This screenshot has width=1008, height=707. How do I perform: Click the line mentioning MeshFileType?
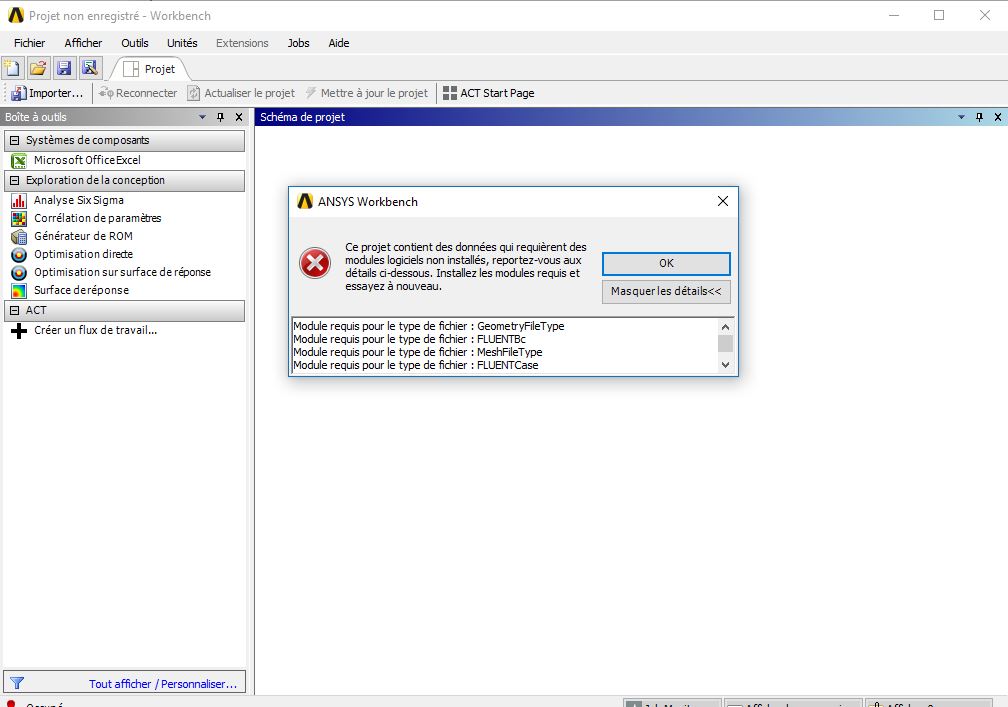click(418, 352)
